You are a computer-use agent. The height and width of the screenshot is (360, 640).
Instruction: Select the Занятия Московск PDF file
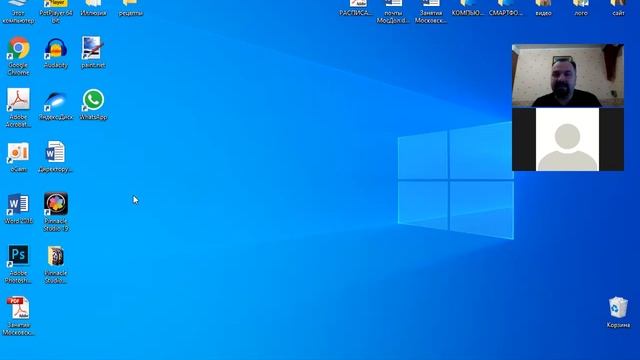coord(18,316)
